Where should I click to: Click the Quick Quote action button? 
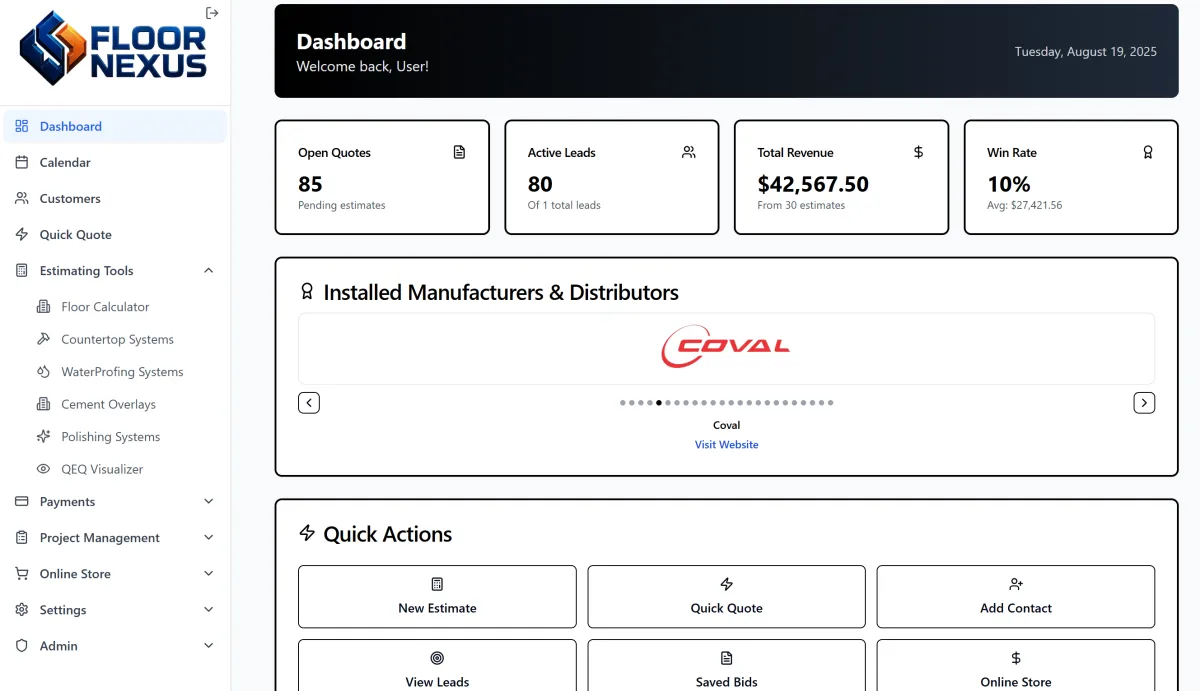727,597
